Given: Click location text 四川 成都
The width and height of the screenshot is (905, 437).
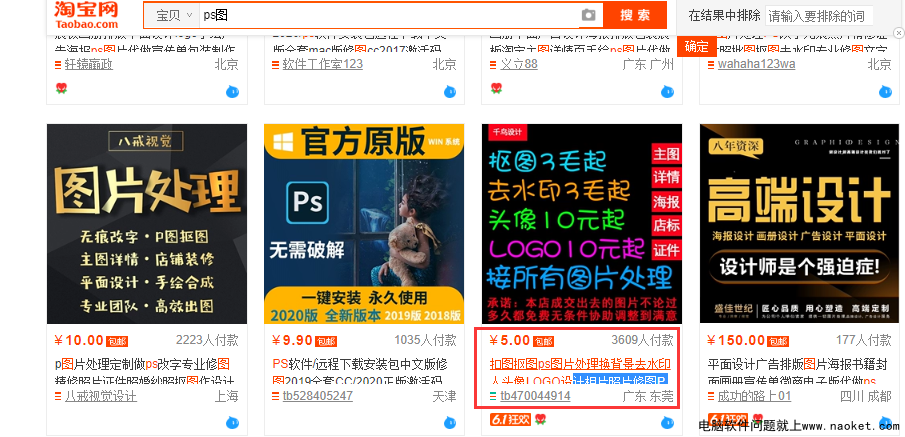Looking at the screenshot, I should coord(866,396).
